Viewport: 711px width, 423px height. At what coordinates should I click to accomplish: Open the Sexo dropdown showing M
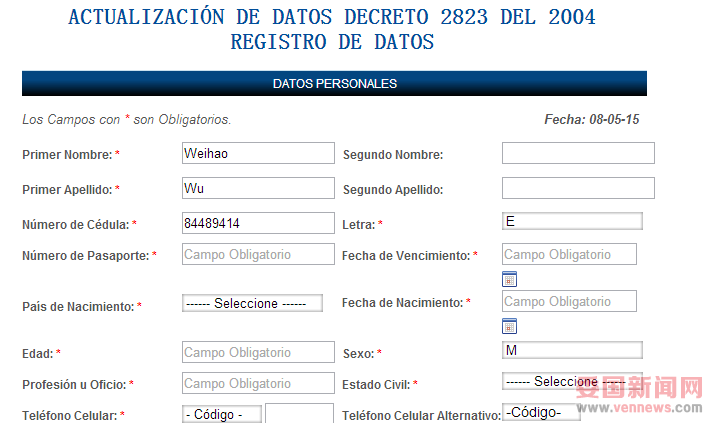click(x=572, y=350)
